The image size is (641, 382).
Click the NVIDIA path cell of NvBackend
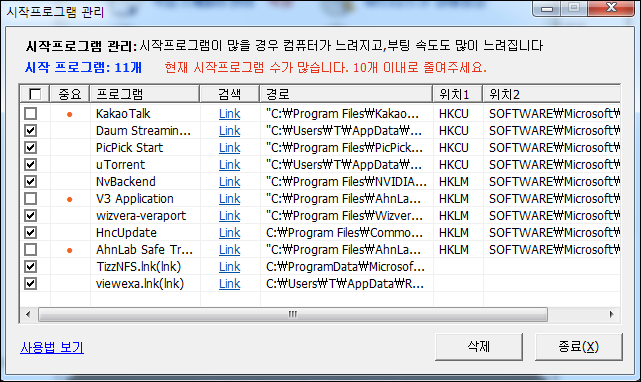point(346,182)
